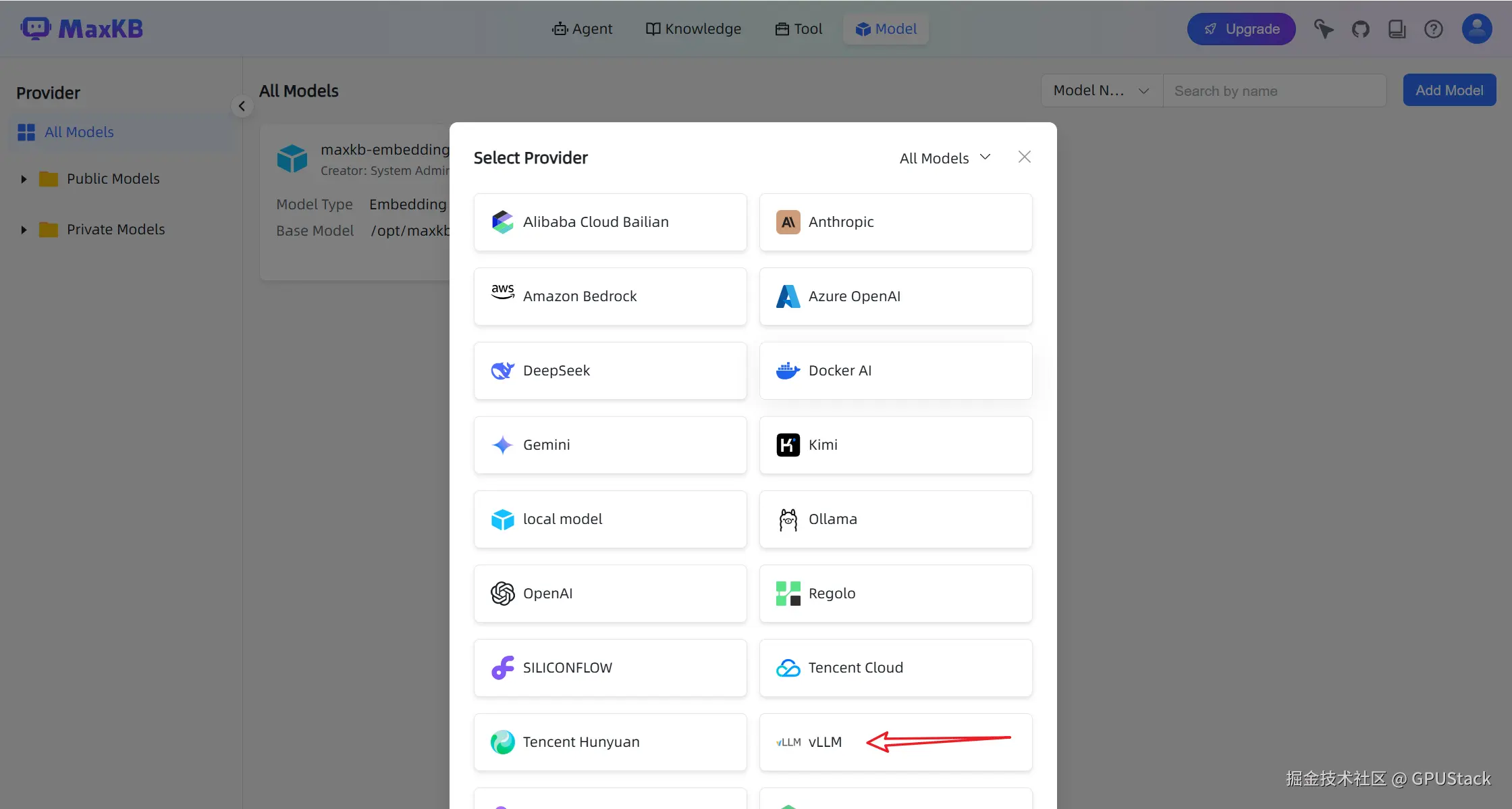Select the DeepSeek provider
Image resolution: width=1512 pixels, height=809 pixels.
click(x=610, y=371)
